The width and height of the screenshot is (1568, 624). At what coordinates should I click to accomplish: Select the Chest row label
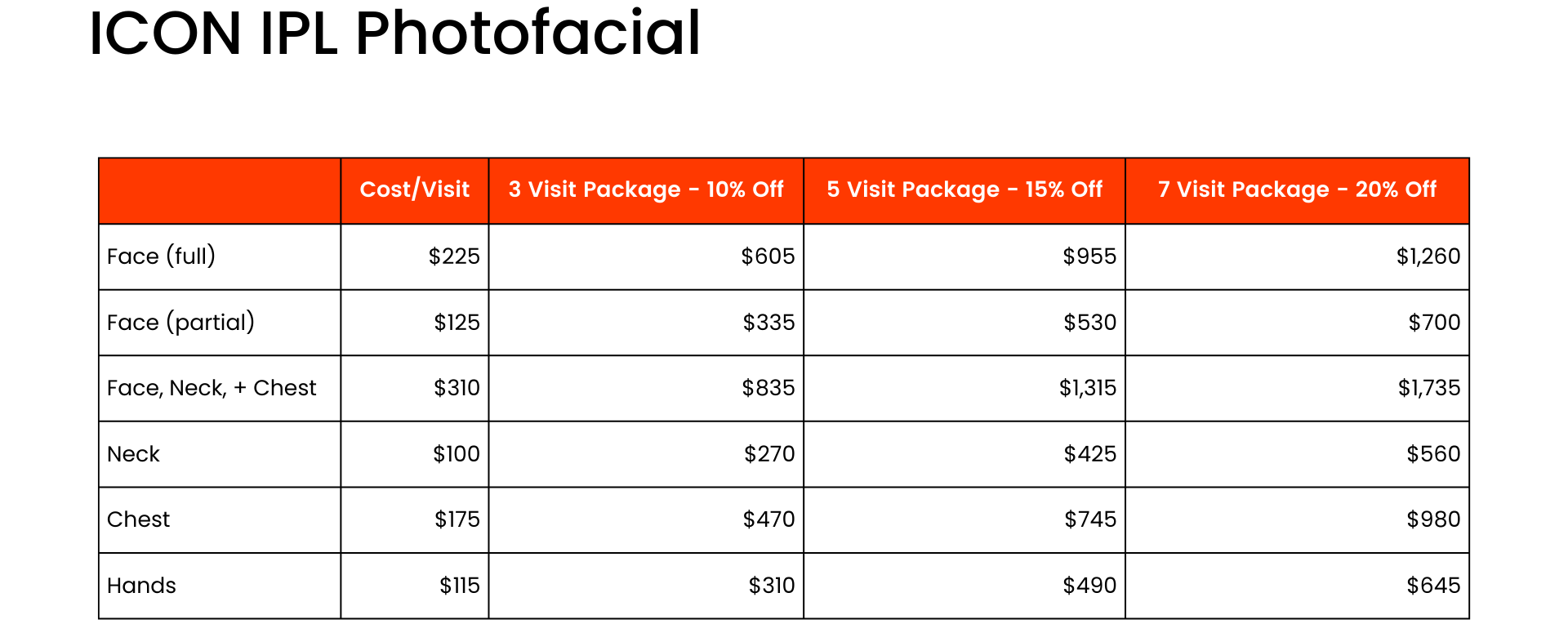138,519
